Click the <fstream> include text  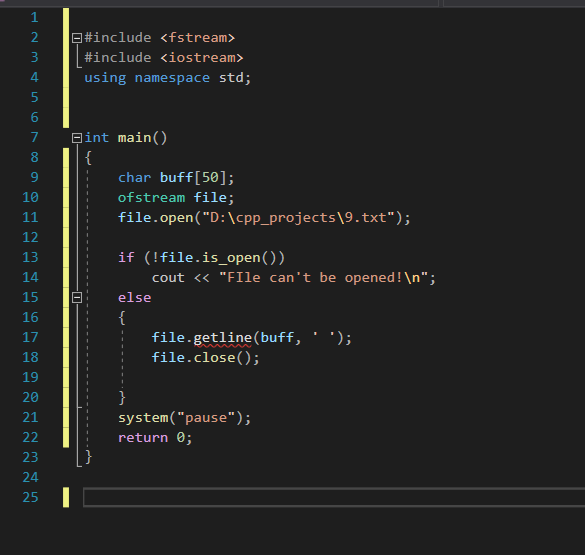(x=198, y=38)
